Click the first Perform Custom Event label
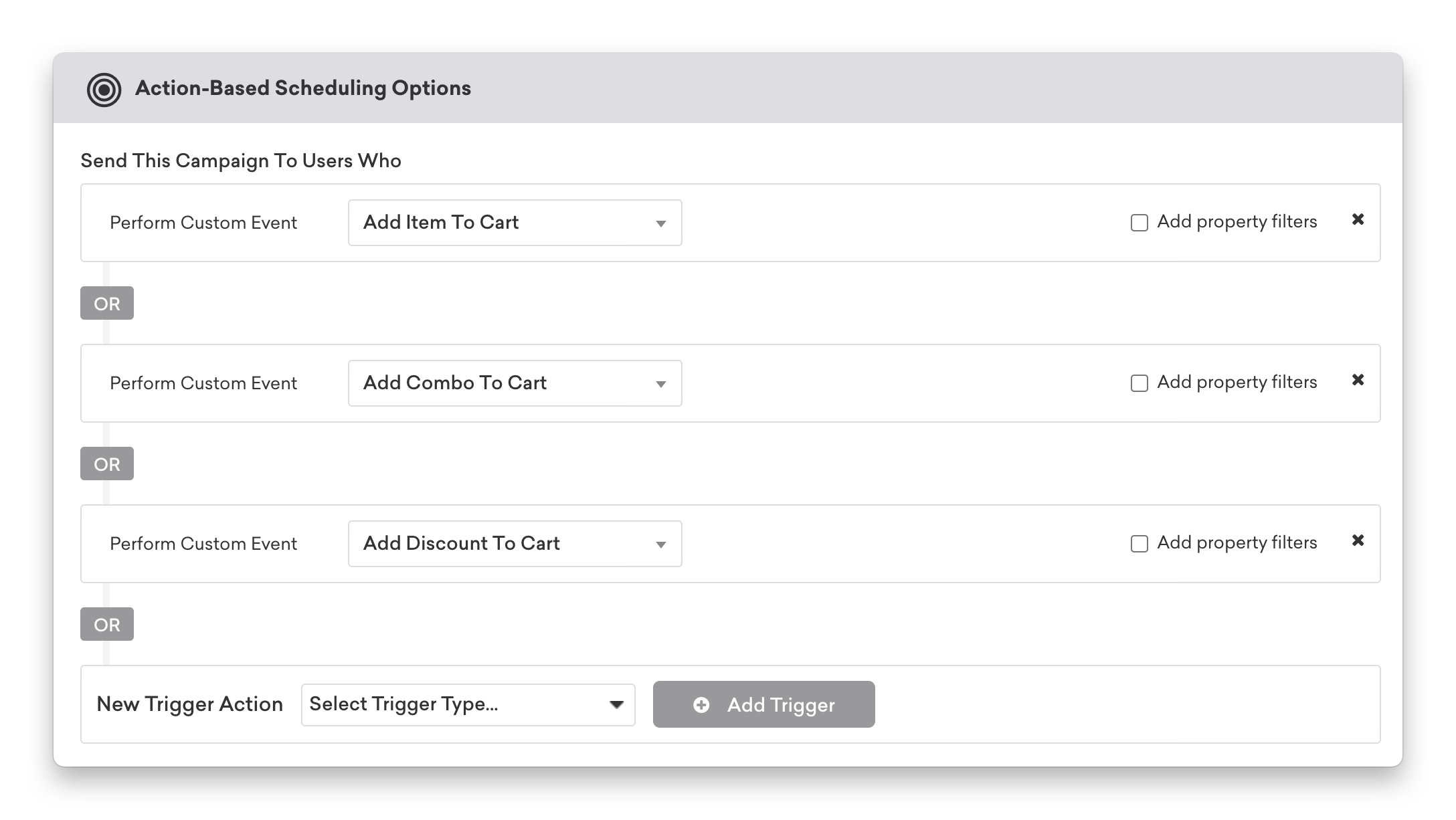This screenshot has width=1456, height=820. pos(203,223)
